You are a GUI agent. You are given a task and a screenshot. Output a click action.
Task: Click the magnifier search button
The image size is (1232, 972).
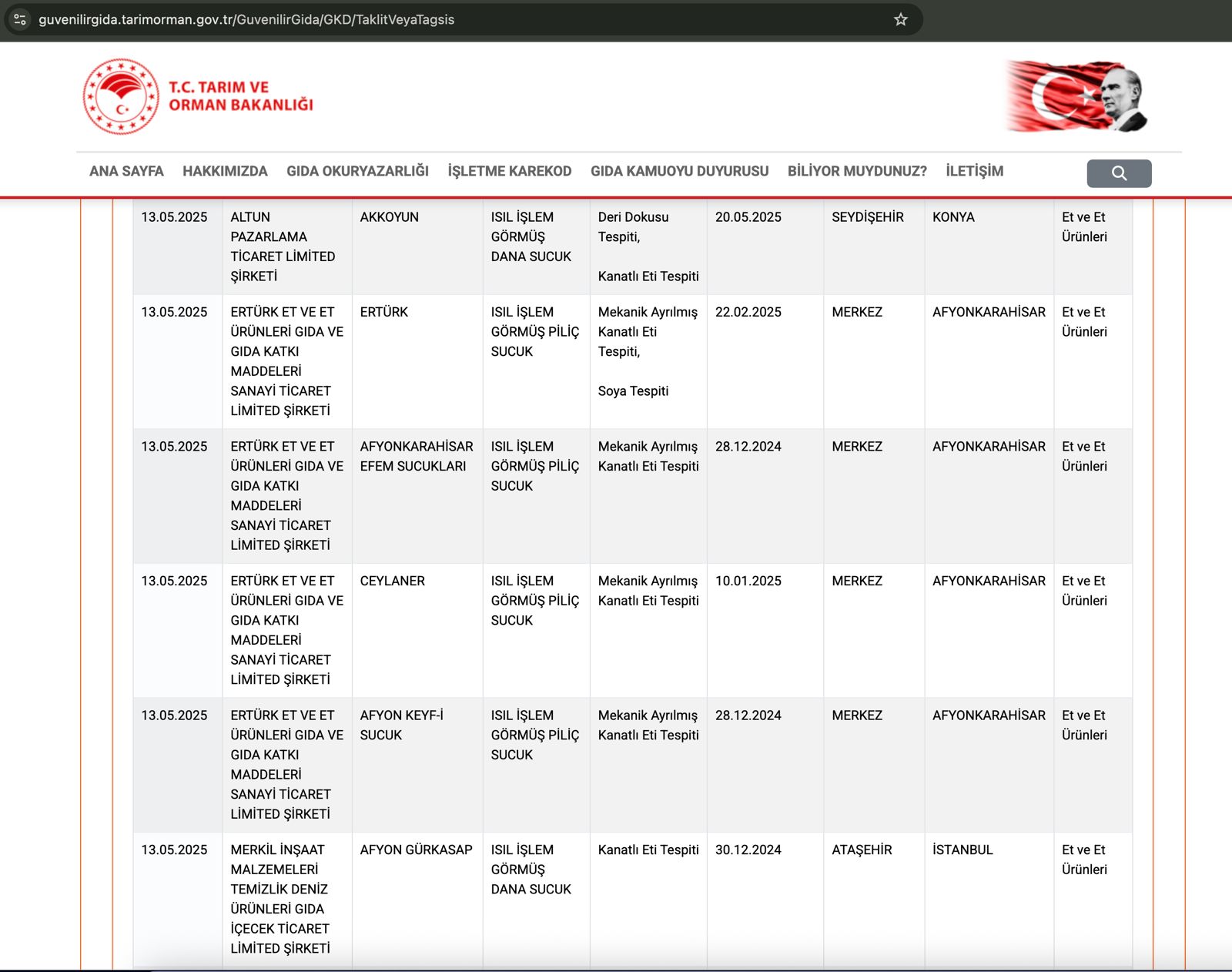point(1119,173)
